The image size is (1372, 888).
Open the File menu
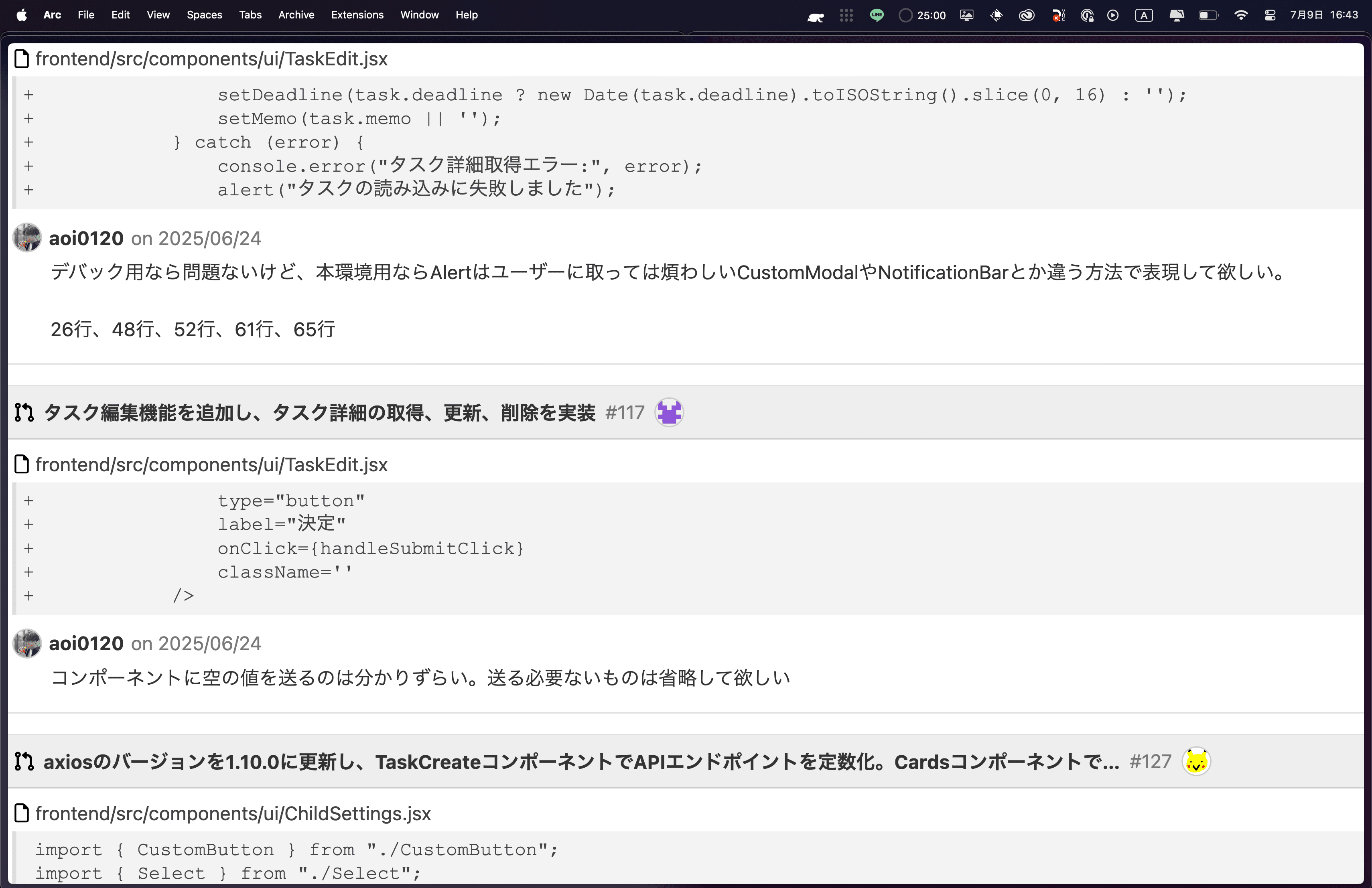click(x=86, y=15)
